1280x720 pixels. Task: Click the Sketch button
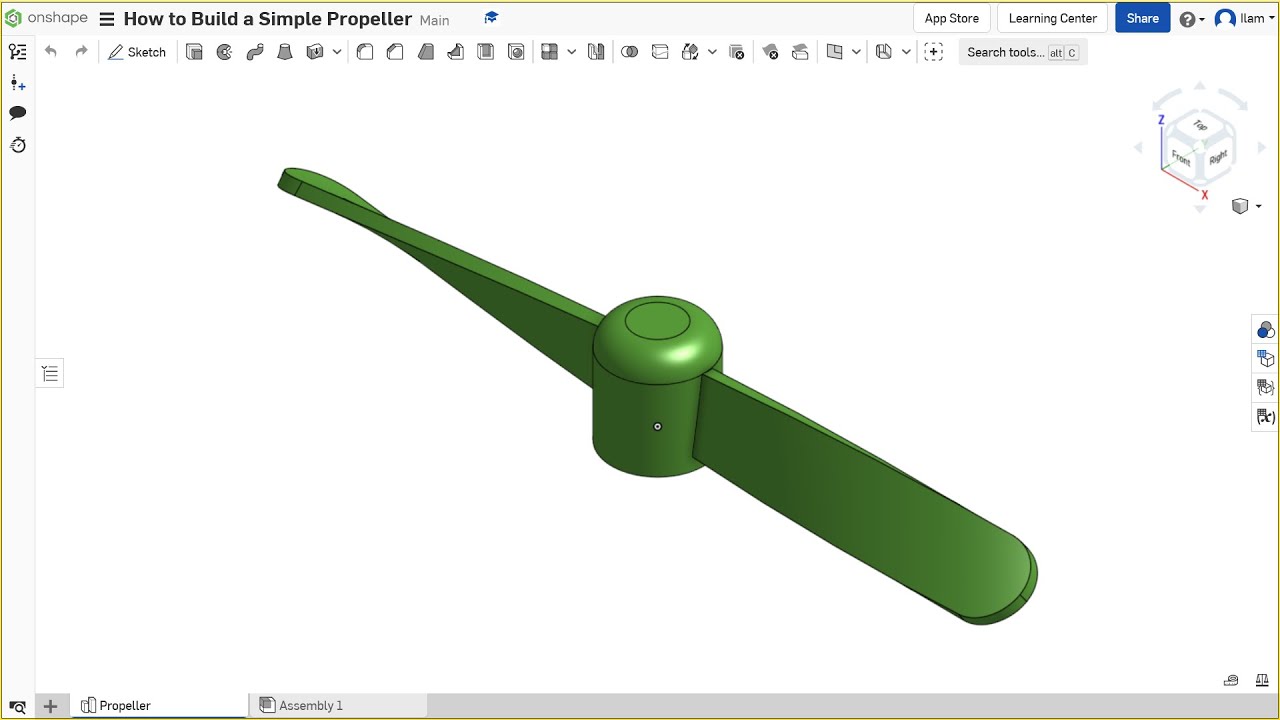click(137, 52)
